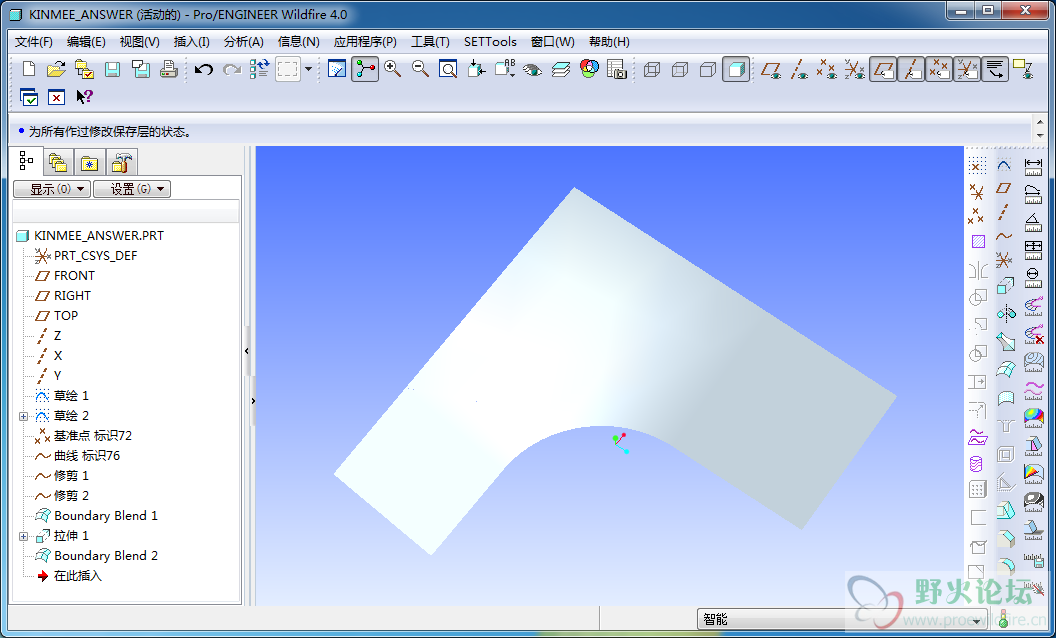Click the Repaint screen icon
Viewport: 1056px width, 638px height.
pos(337,69)
